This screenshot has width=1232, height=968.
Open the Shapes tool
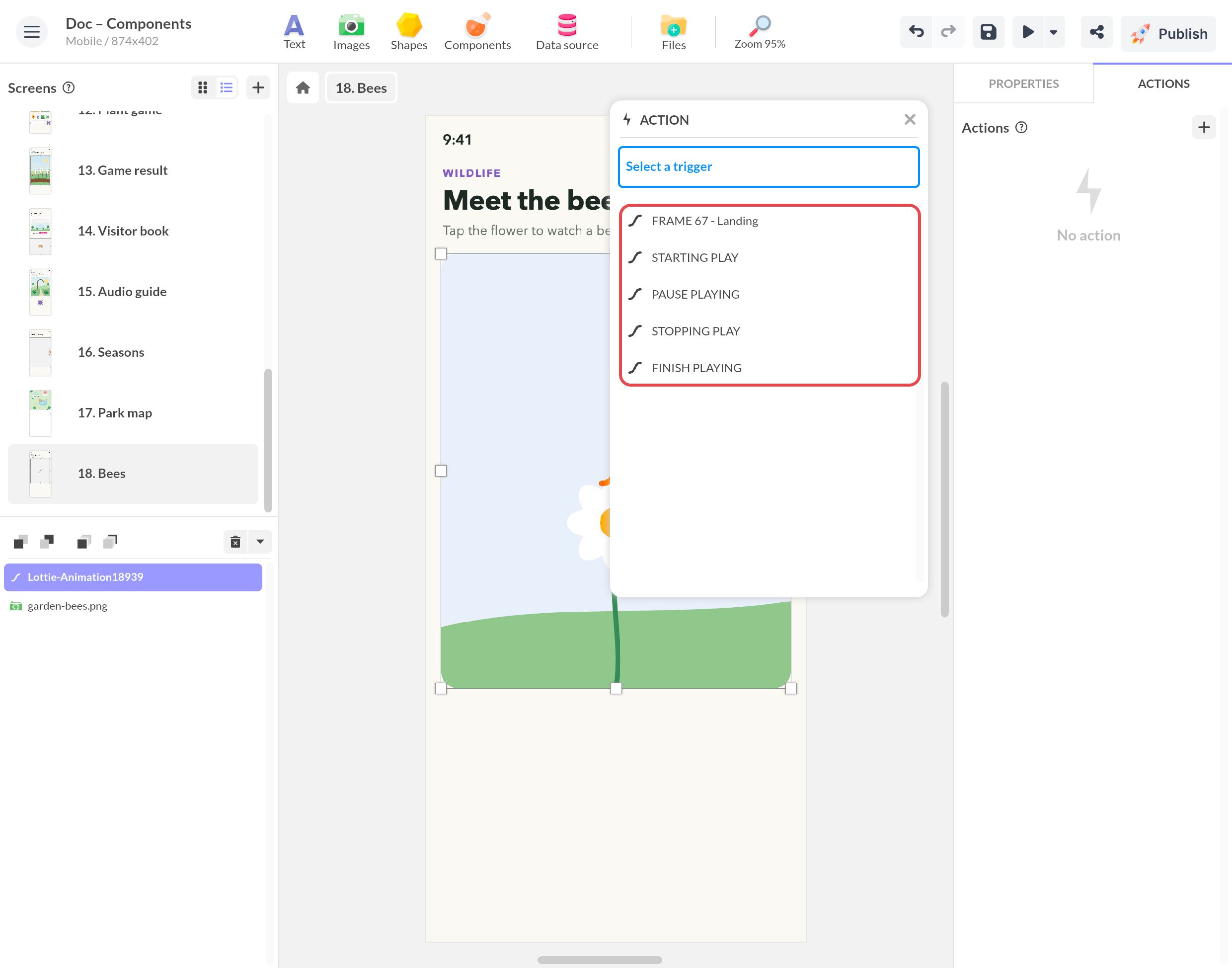(408, 32)
